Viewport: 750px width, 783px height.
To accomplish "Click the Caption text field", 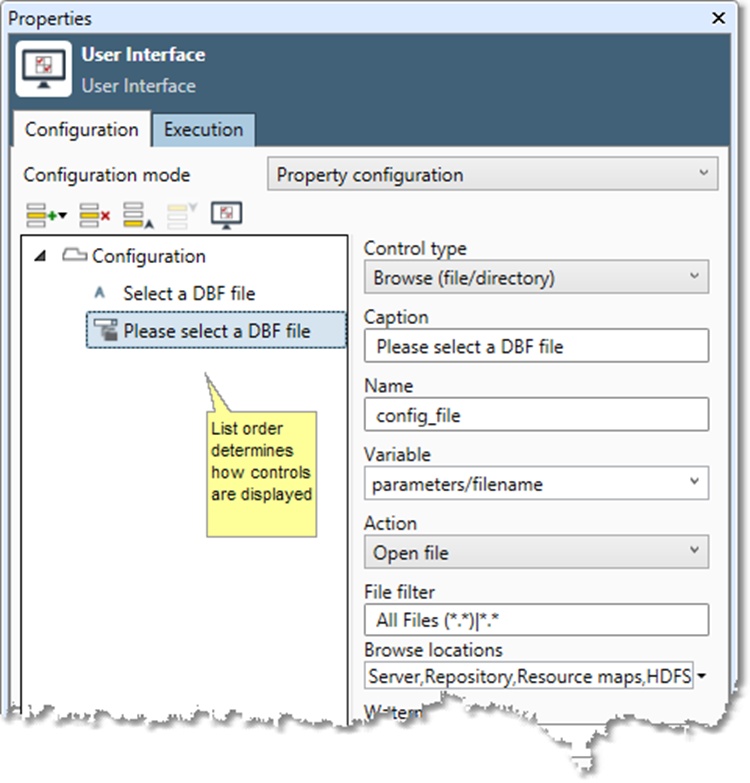I will (535, 346).
